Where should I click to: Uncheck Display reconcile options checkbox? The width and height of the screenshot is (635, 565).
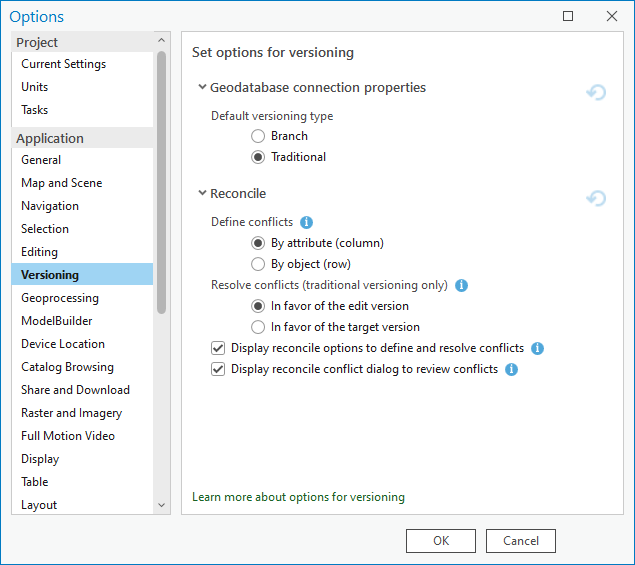[x=218, y=348]
